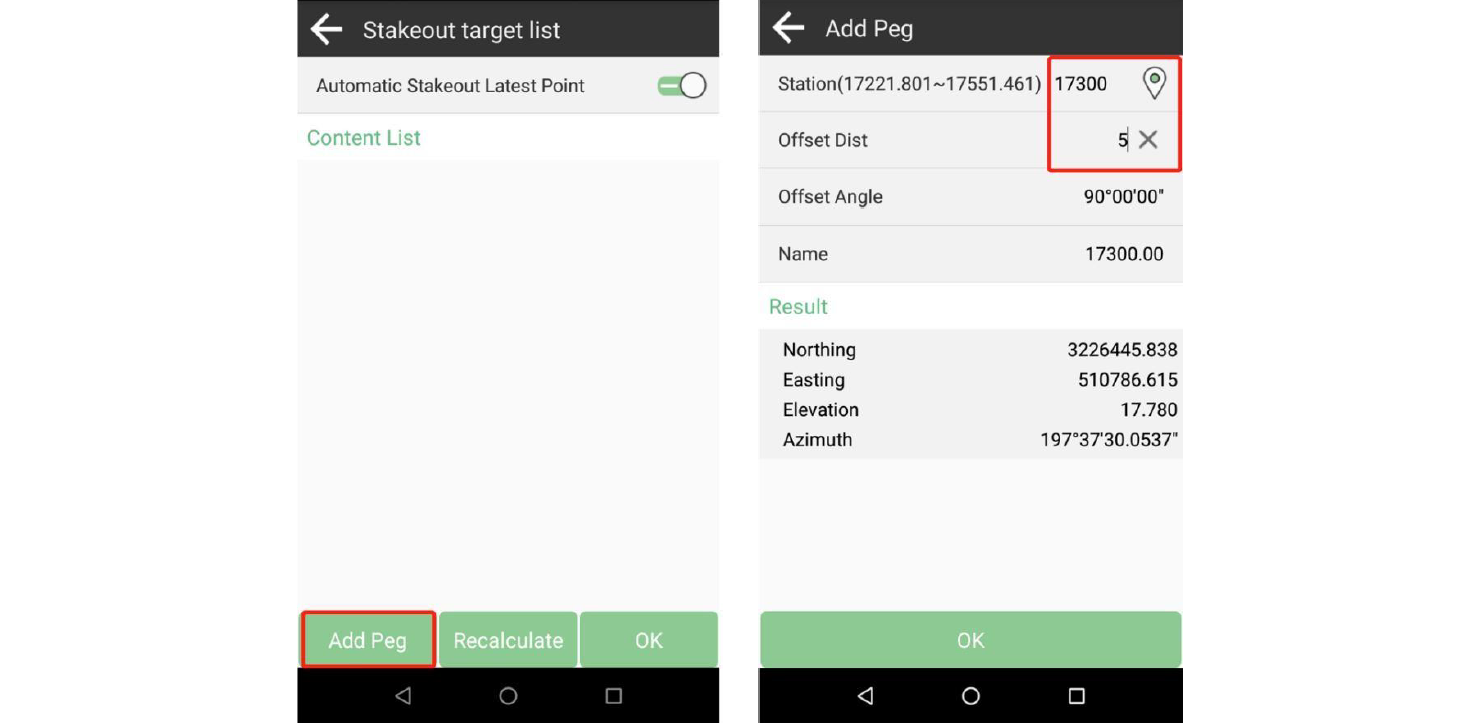The height and width of the screenshot is (723, 1479).
Task: Toggle Automatic Stakeout Latest Point switch
Action: 682,86
